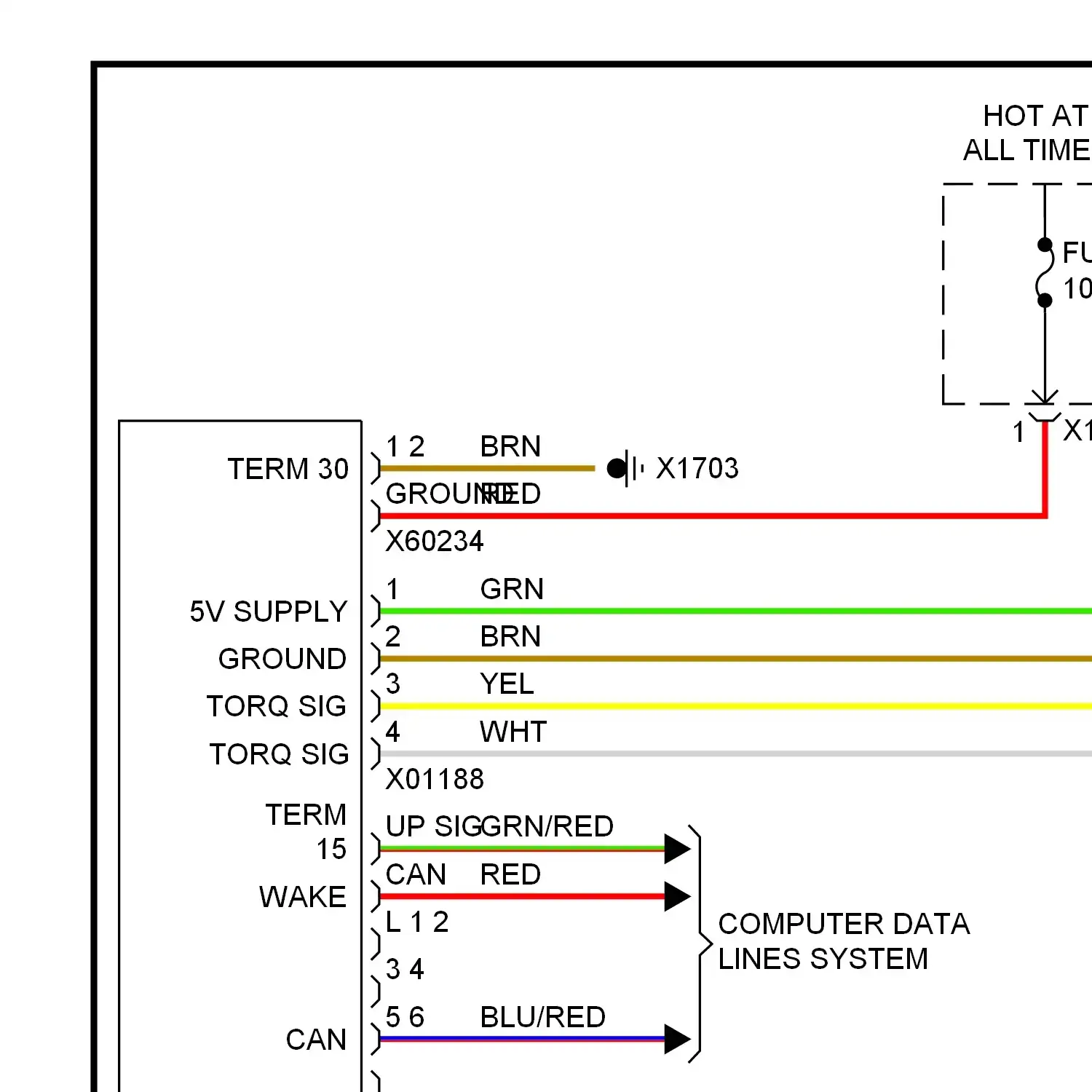Click the RED label above the red CAN wire
The height and width of the screenshot is (1092, 1092).
coord(510,874)
